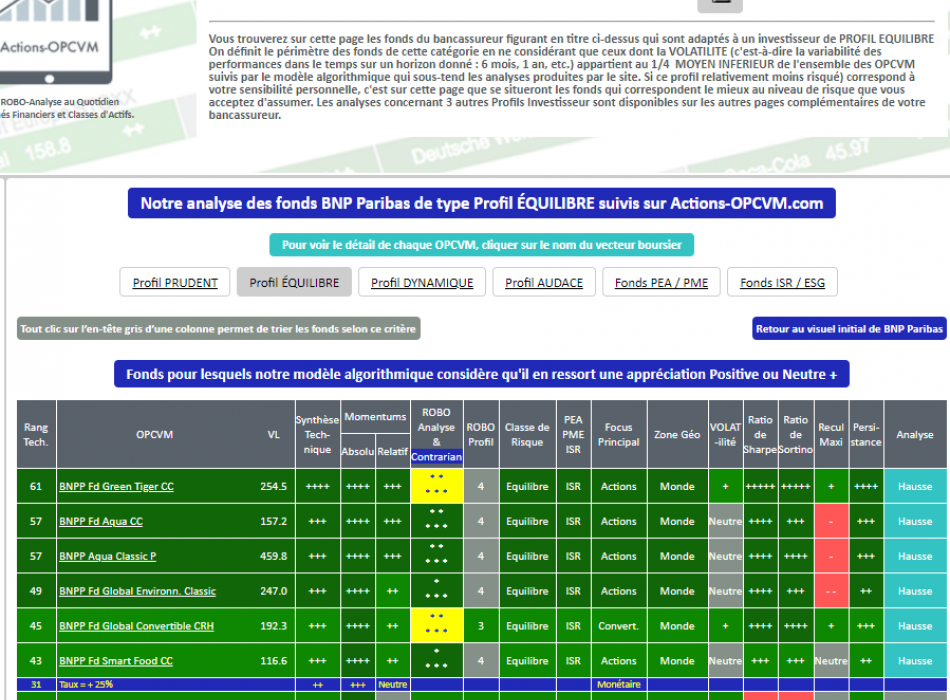Sort by ROBO Profil column header
This screenshot has width=950, height=700.
[480, 434]
